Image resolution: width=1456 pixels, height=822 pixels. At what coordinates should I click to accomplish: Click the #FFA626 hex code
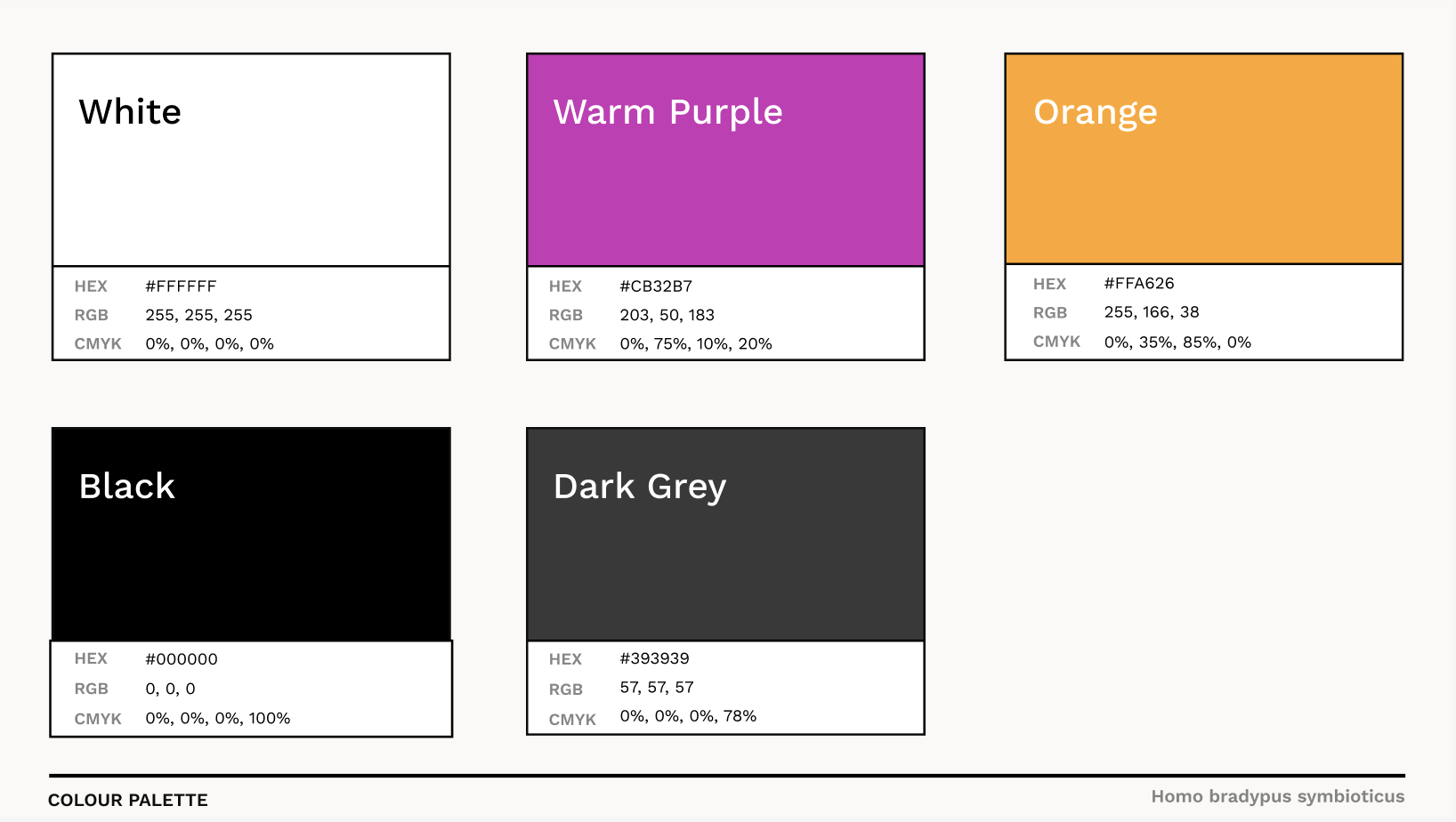pos(1139,284)
